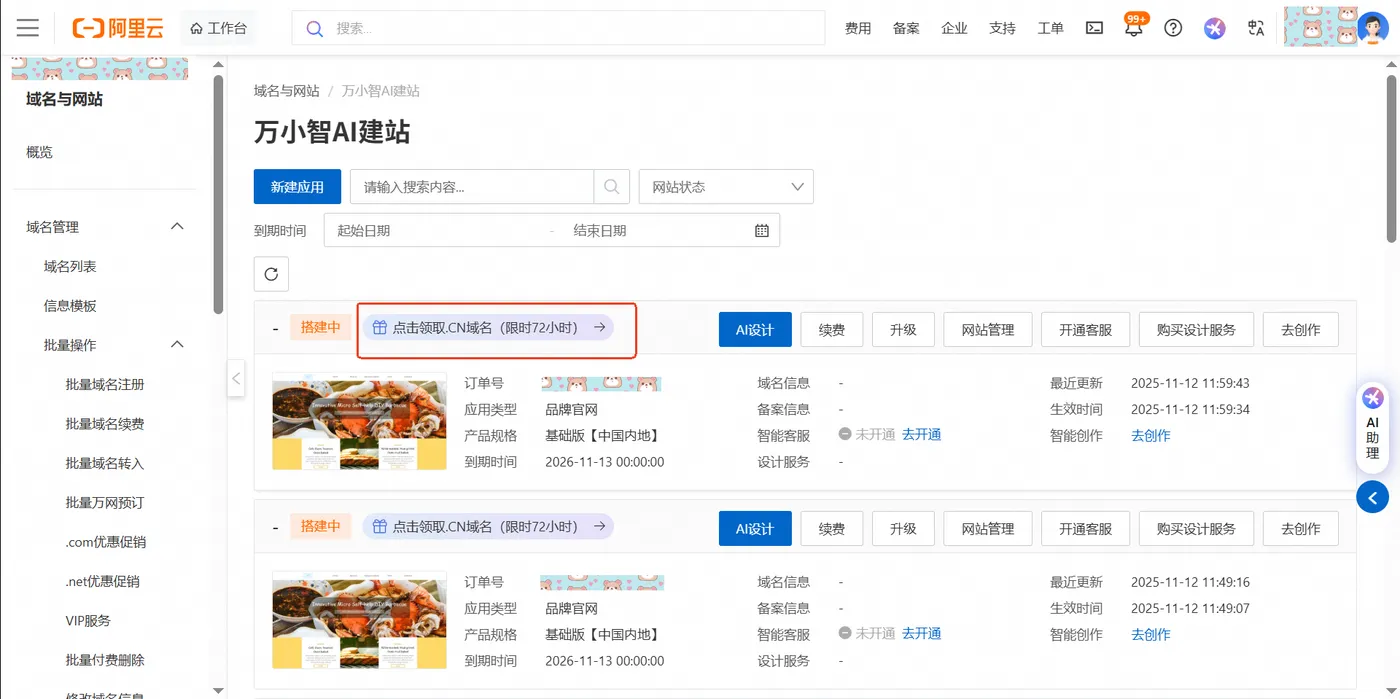Click 去开通 next to 智能客服

920,434
